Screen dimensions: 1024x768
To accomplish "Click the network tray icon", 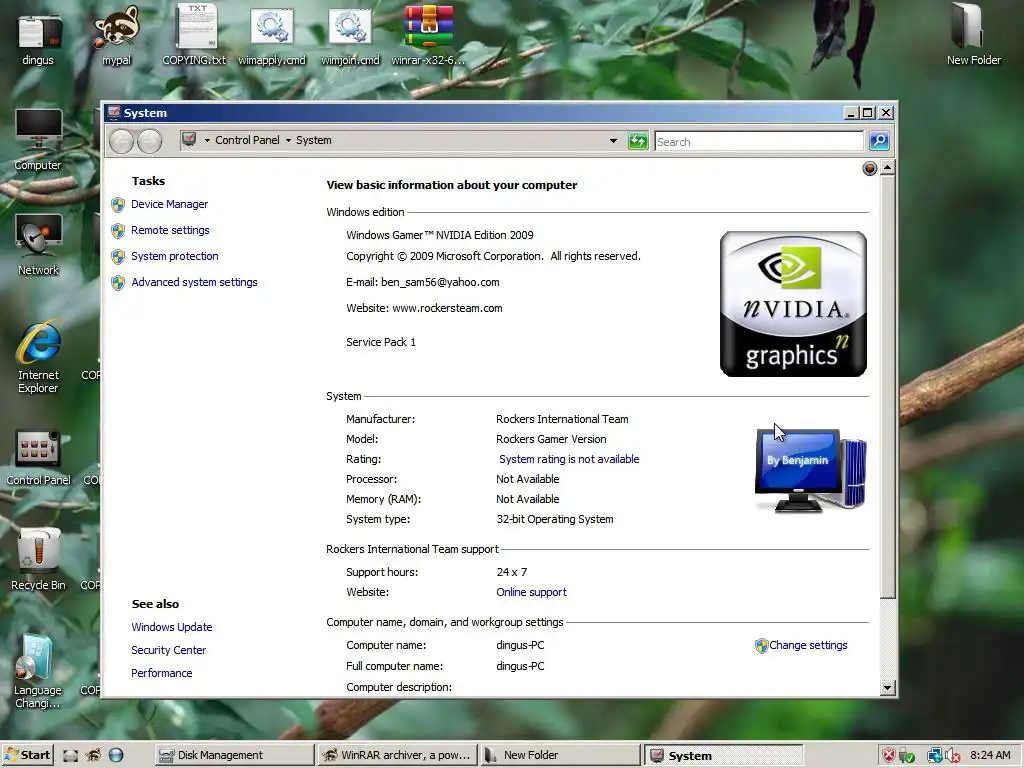I will [935, 756].
